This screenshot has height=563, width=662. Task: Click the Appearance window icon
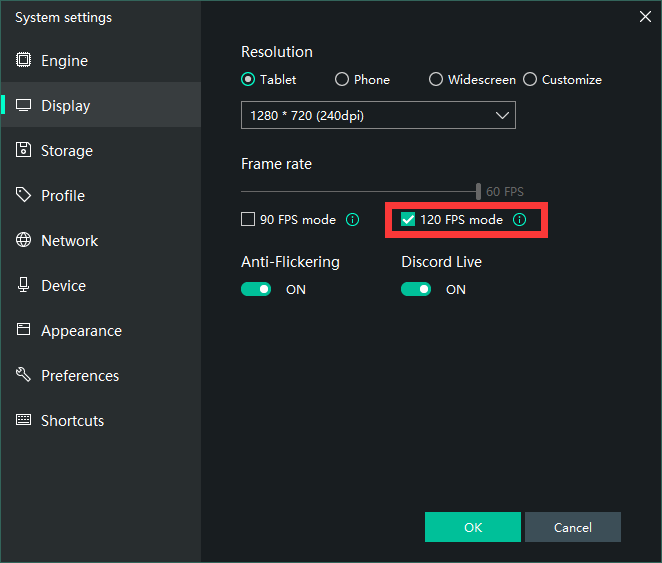pyautogui.click(x=23, y=331)
